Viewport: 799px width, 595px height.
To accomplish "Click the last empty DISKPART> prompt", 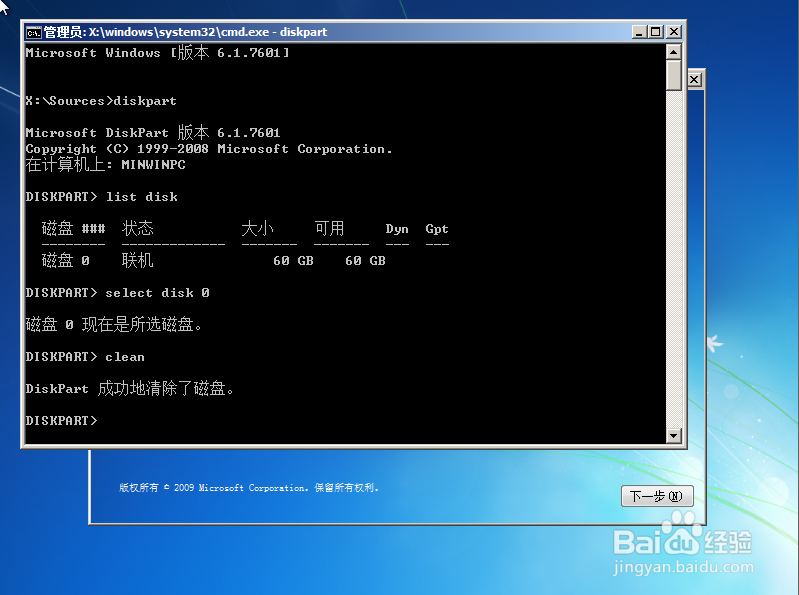I will (61, 421).
